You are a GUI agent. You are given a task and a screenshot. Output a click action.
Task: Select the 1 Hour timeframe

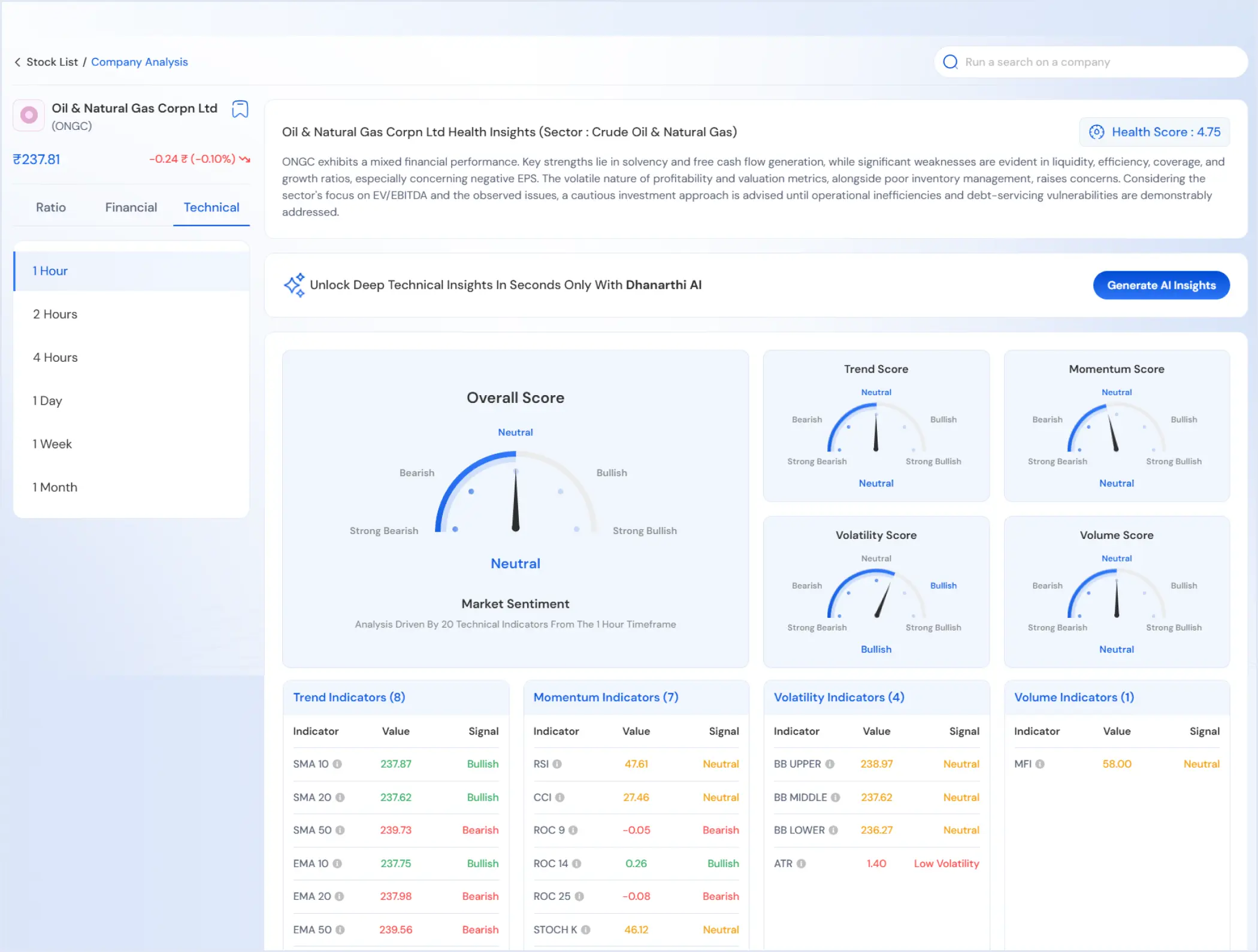point(131,271)
